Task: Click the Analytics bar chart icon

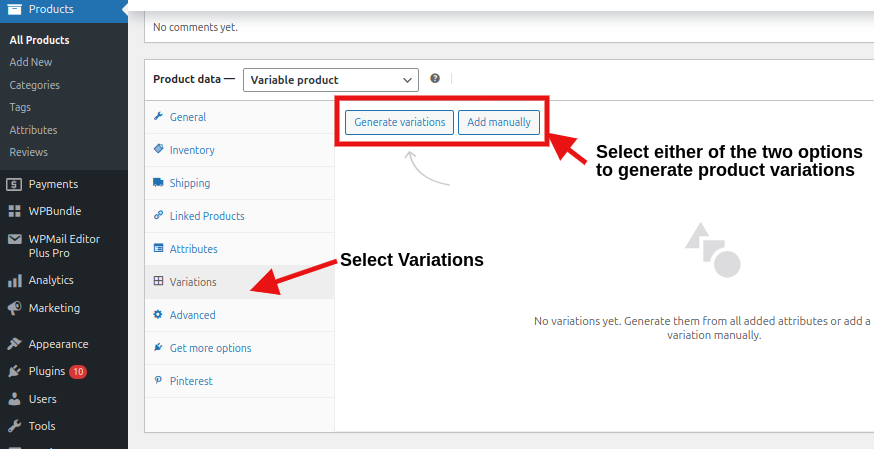Action: point(15,281)
